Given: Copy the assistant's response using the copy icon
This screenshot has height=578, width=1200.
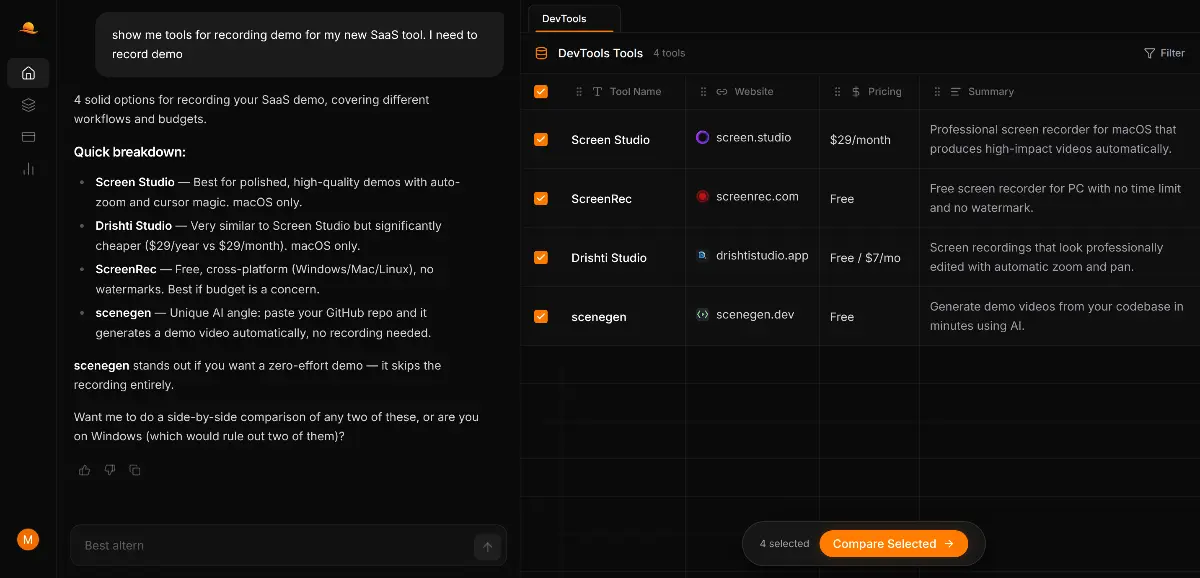Looking at the screenshot, I should 135,470.
